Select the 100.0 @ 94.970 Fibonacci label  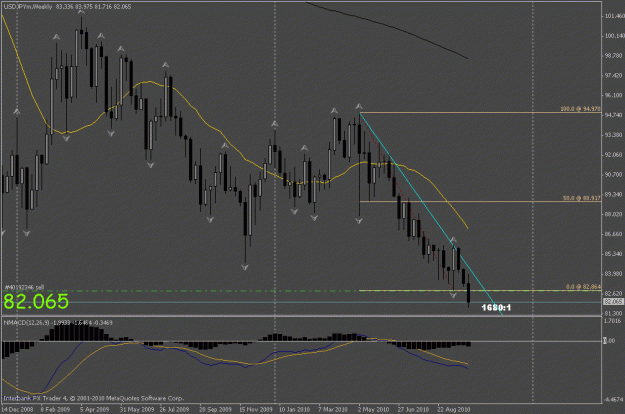point(580,108)
